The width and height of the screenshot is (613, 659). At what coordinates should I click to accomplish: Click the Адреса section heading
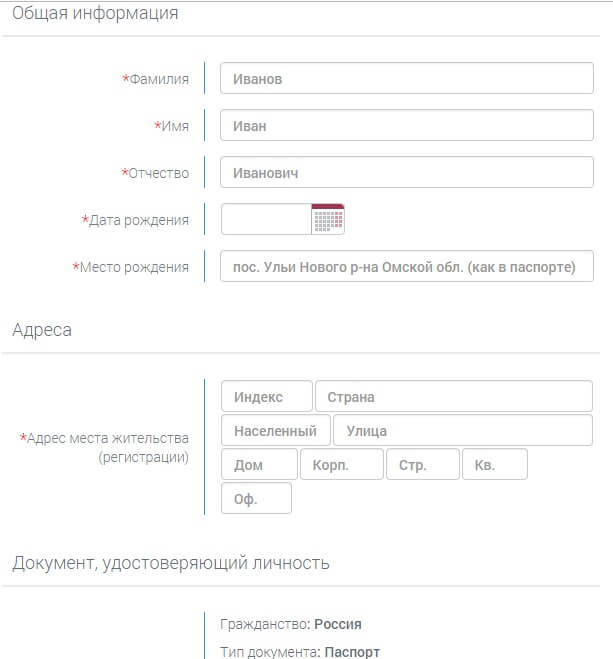[x=42, y=330]
